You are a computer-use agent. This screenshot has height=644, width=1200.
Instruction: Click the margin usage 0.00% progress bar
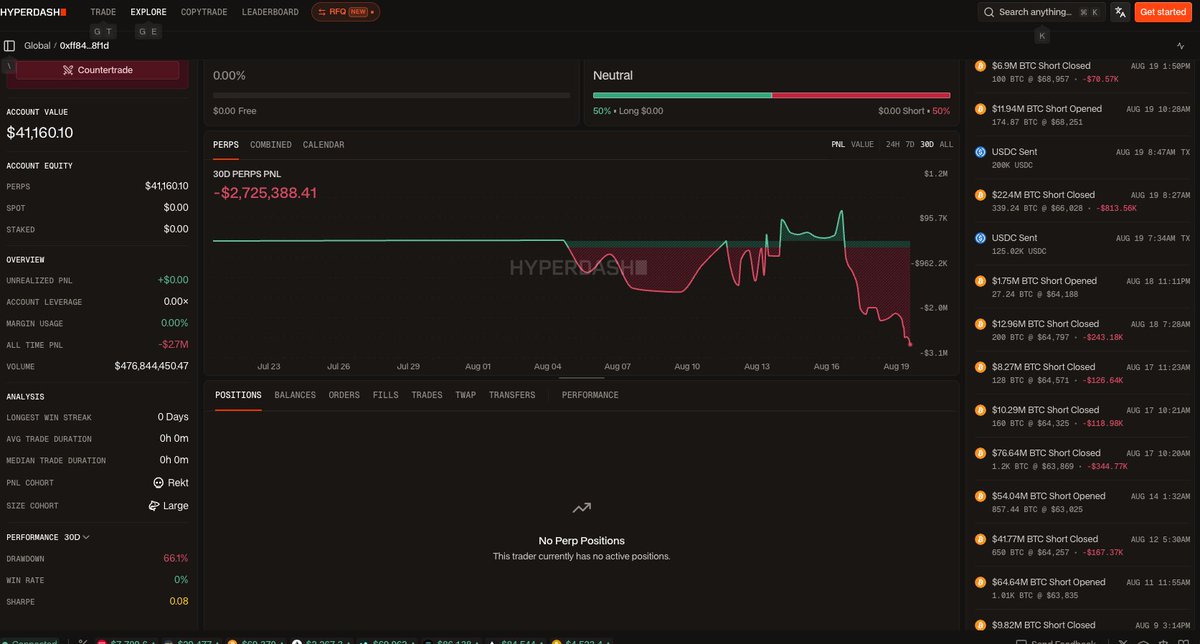click(391, 95)
